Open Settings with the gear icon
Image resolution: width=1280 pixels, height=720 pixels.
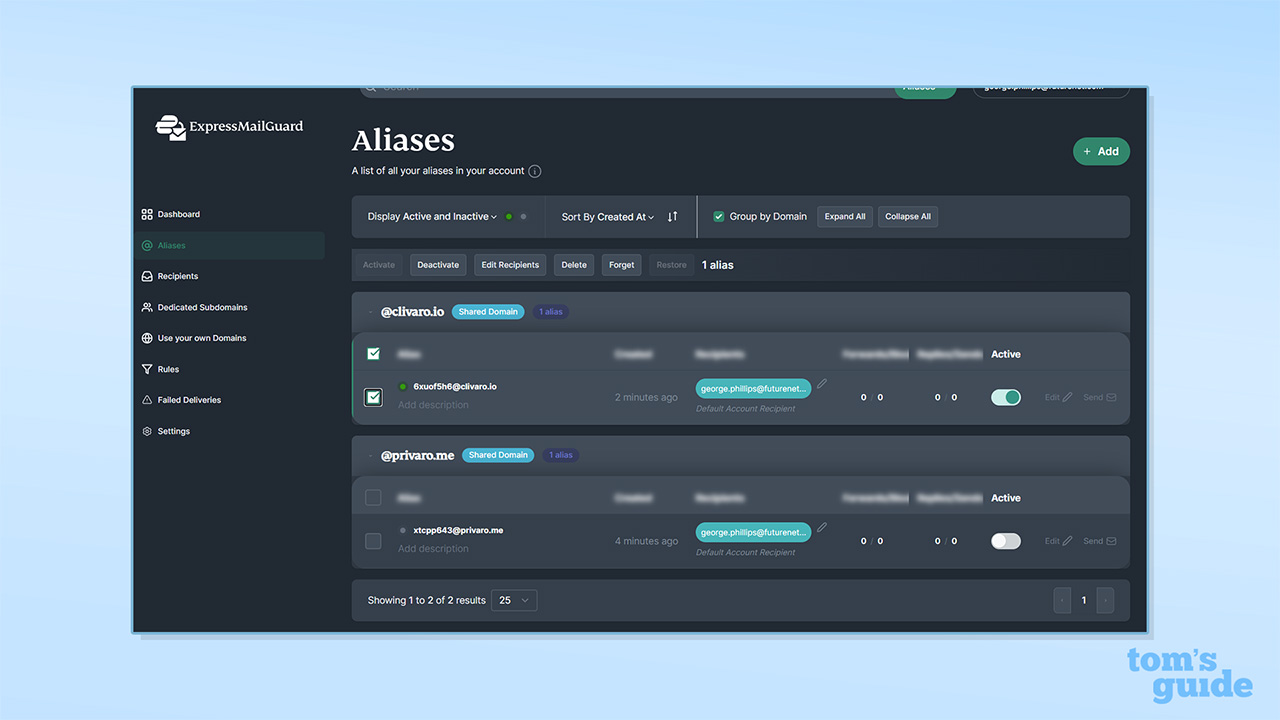click(x=145, y=431)
